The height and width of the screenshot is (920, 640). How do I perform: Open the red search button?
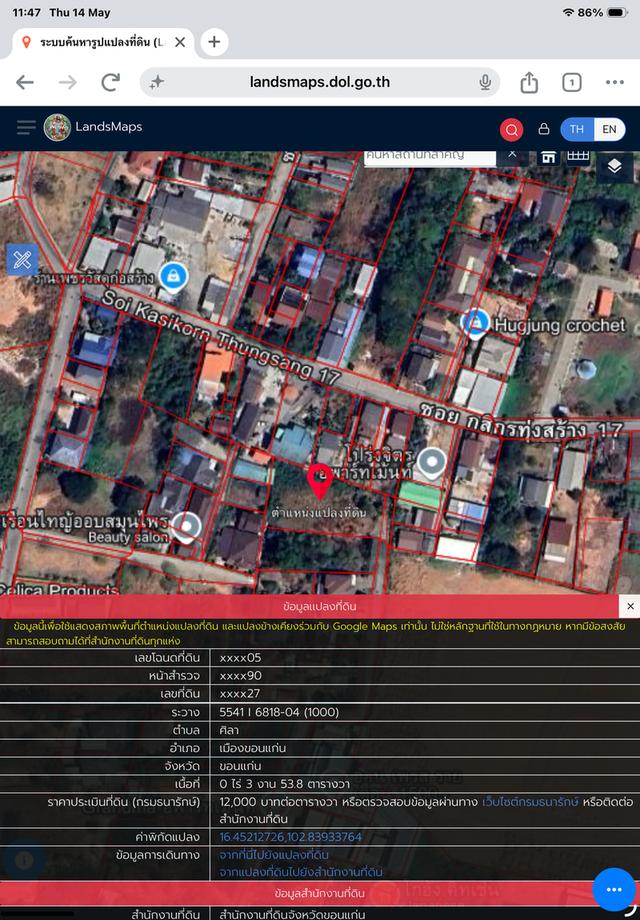tap(512, 130)
